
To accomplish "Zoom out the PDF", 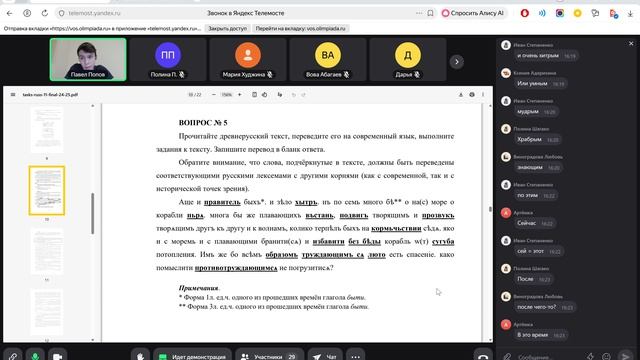I will point(214,95).
